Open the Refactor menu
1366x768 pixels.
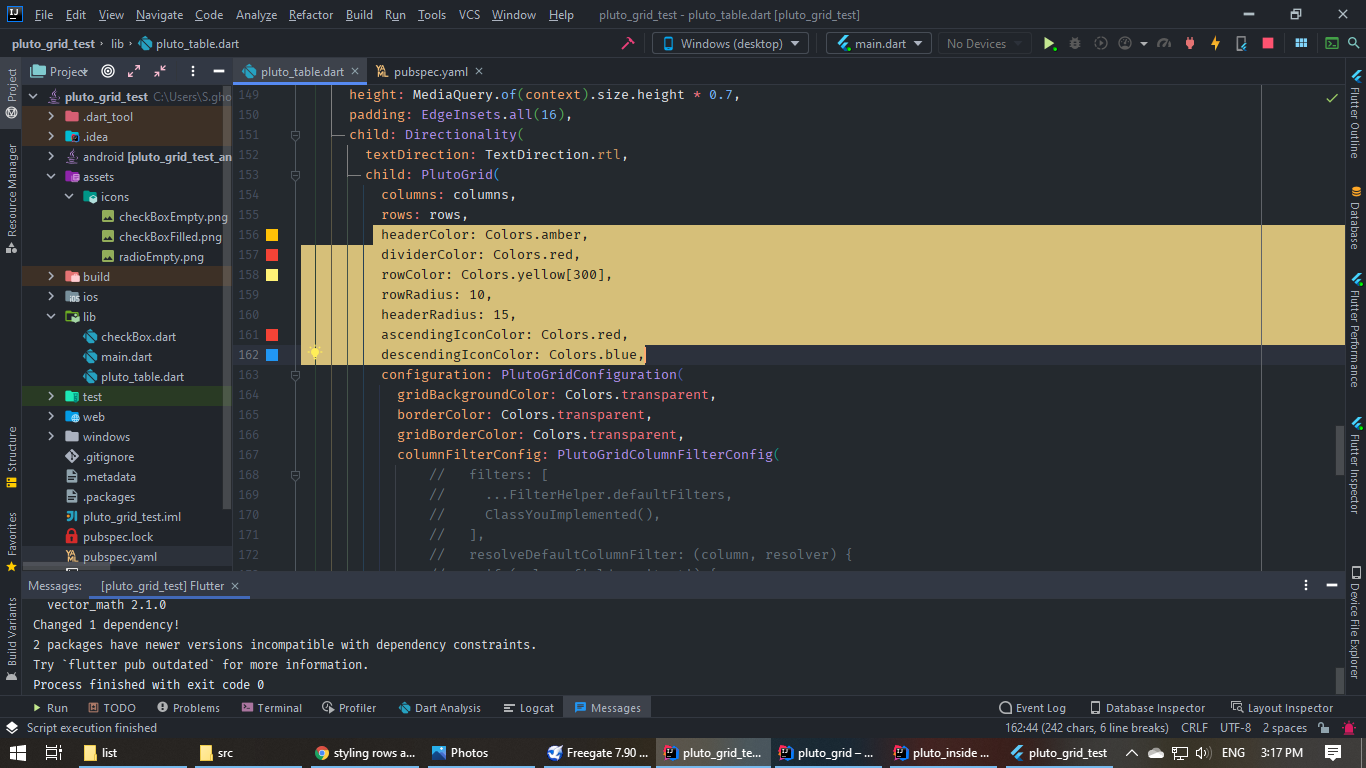click(310, 15)
